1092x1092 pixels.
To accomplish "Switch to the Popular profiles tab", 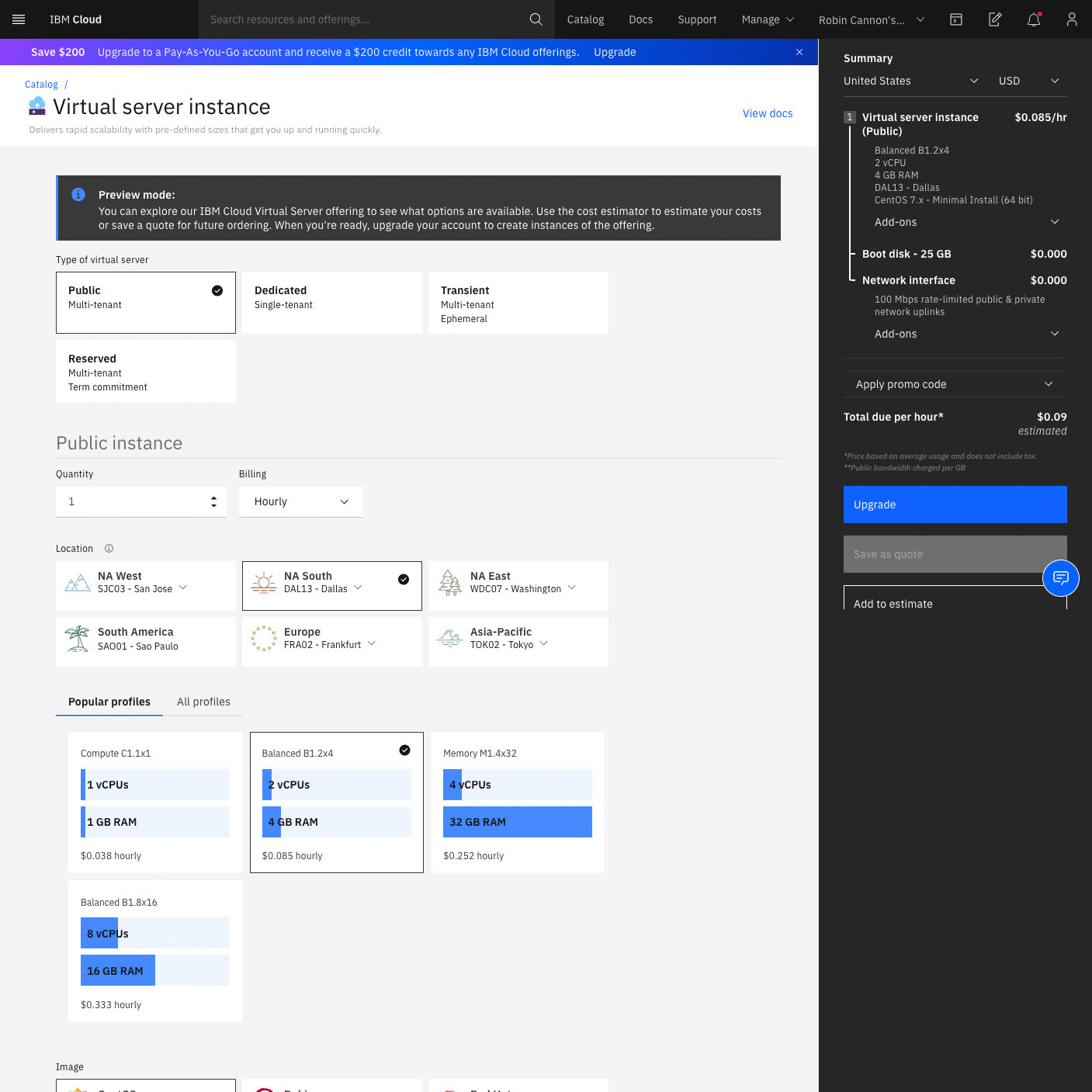I will (x=109, y=702).
